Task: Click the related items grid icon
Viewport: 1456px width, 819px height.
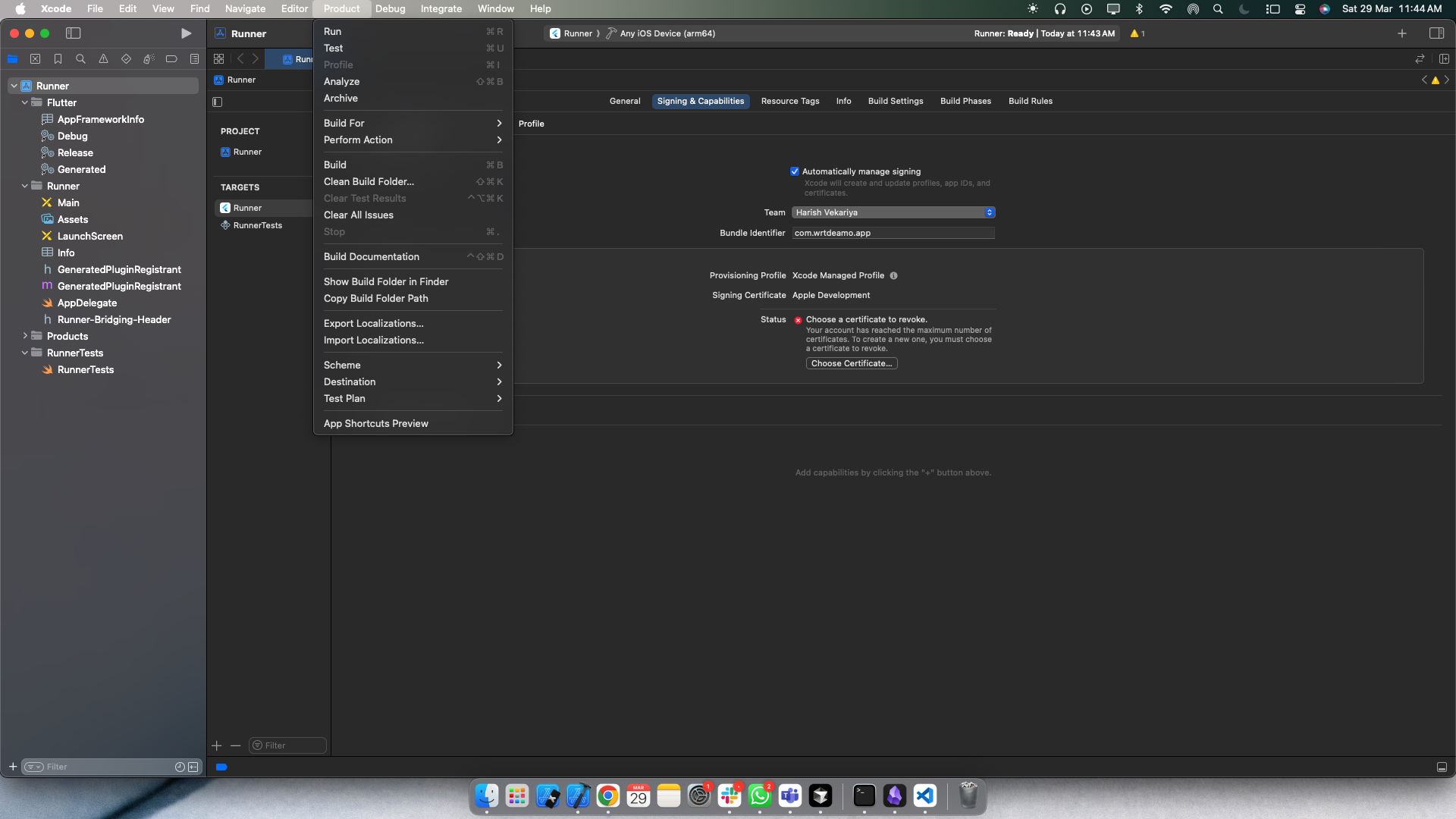Action: (218, 59)
